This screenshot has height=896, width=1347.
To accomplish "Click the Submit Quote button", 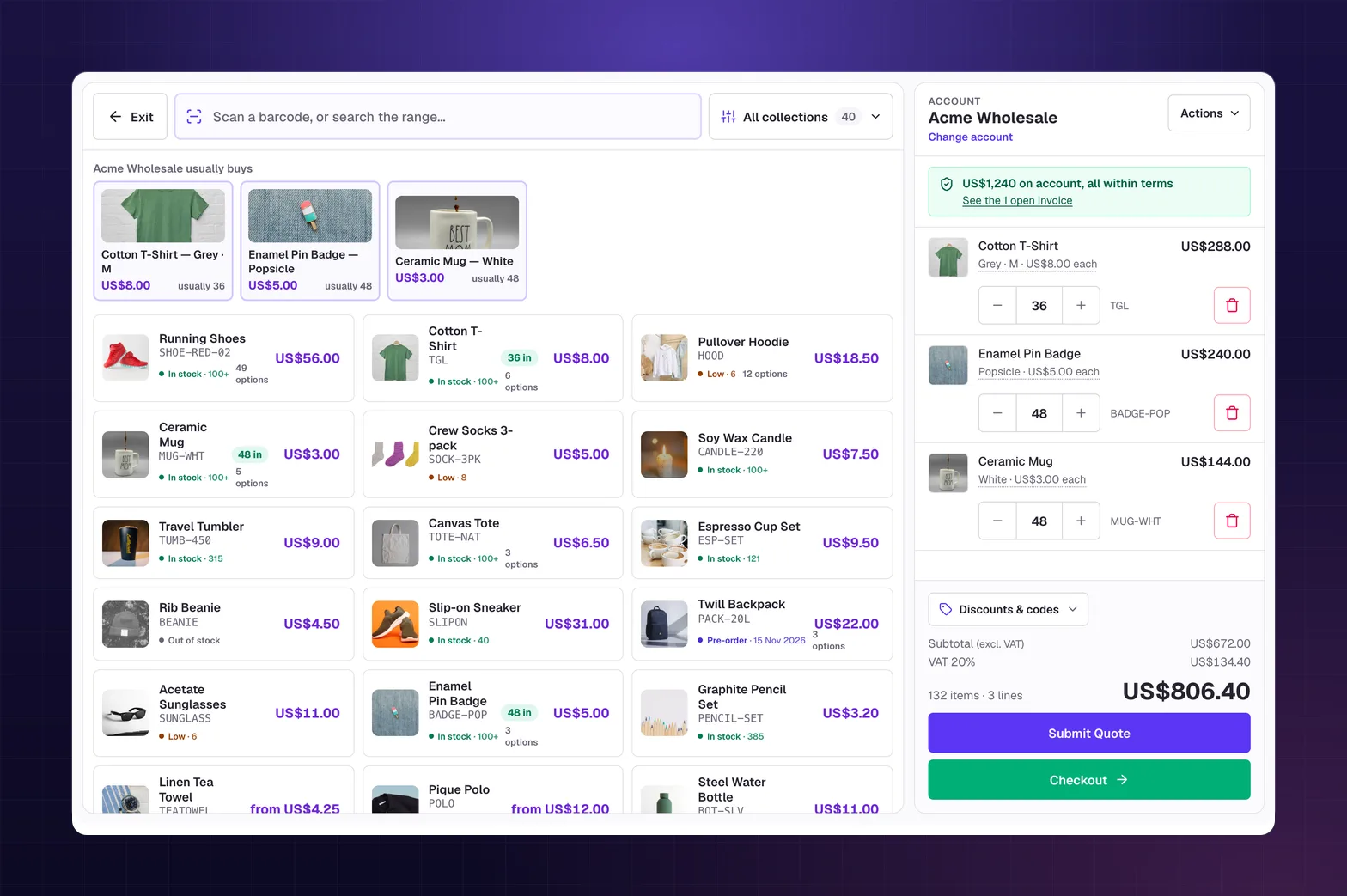I will 1088,733.
